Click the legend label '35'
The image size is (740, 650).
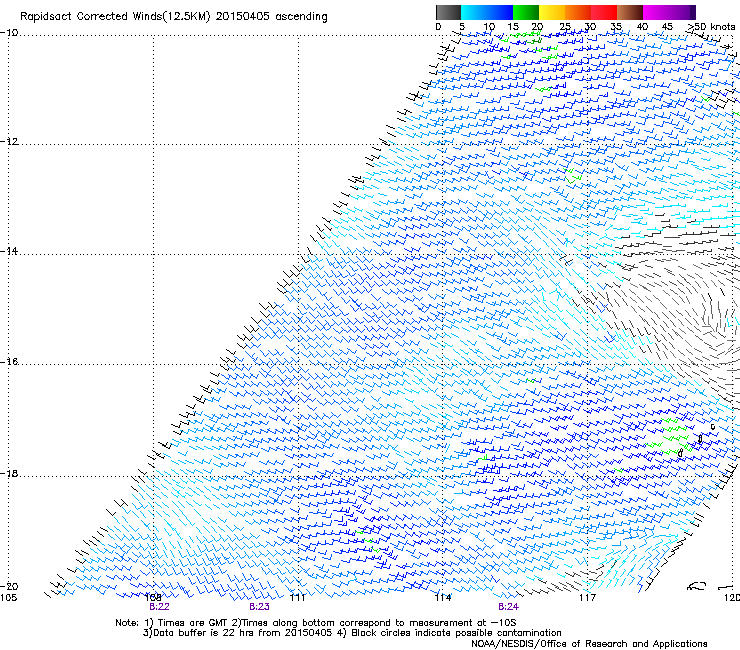(616, 27)
